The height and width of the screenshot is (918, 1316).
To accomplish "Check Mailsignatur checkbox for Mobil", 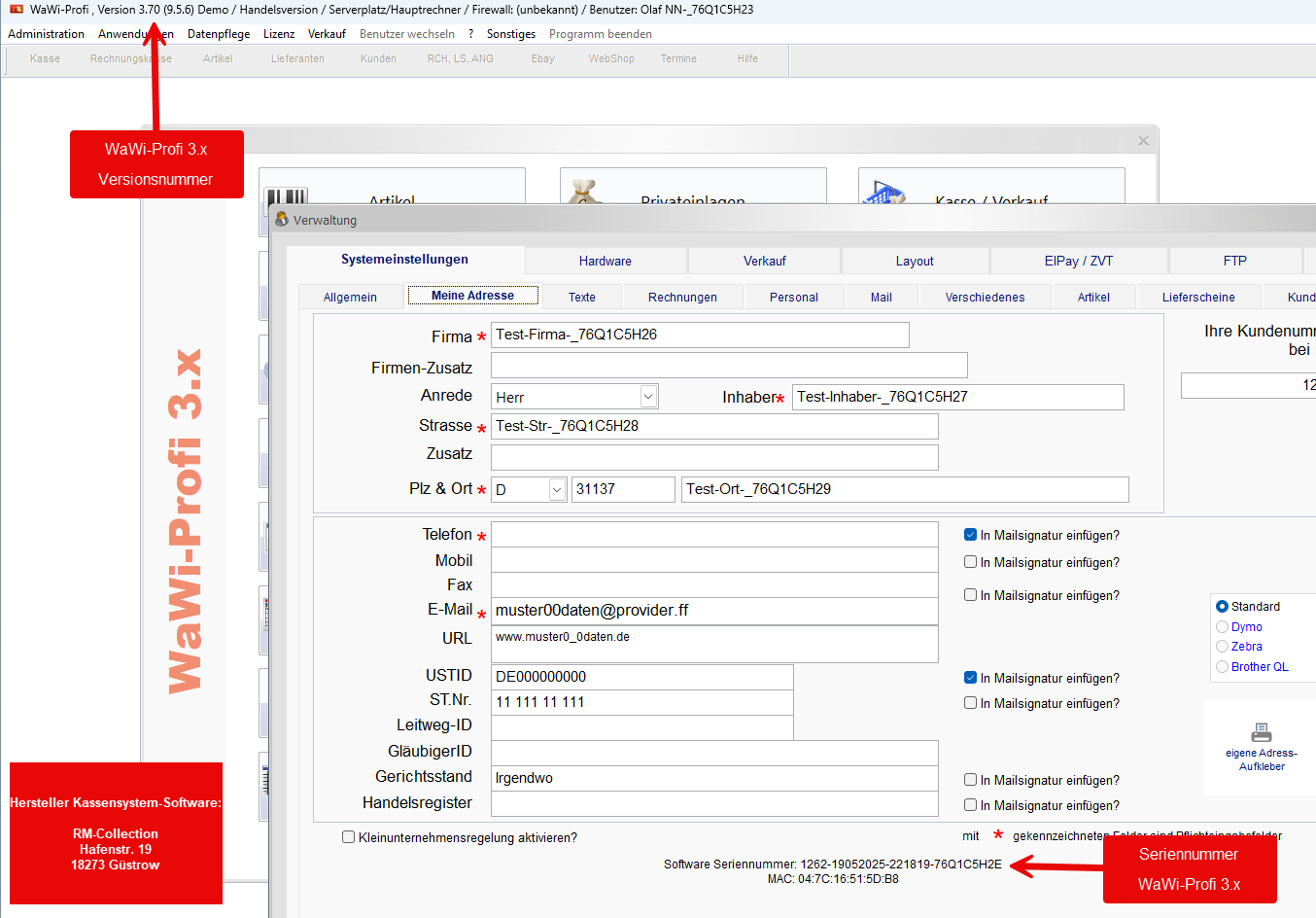I will click(970, 562).
